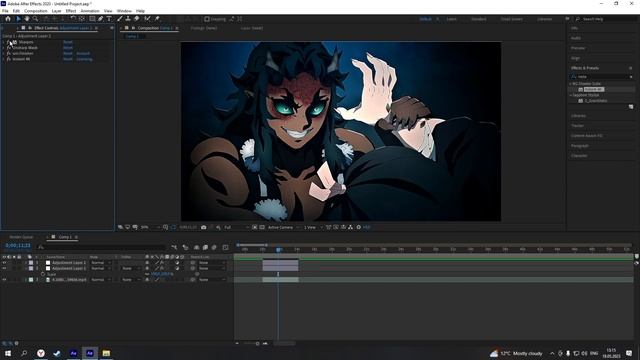Open the Effect menu
This screenshot has width=640, height=360.
point(71,11)
